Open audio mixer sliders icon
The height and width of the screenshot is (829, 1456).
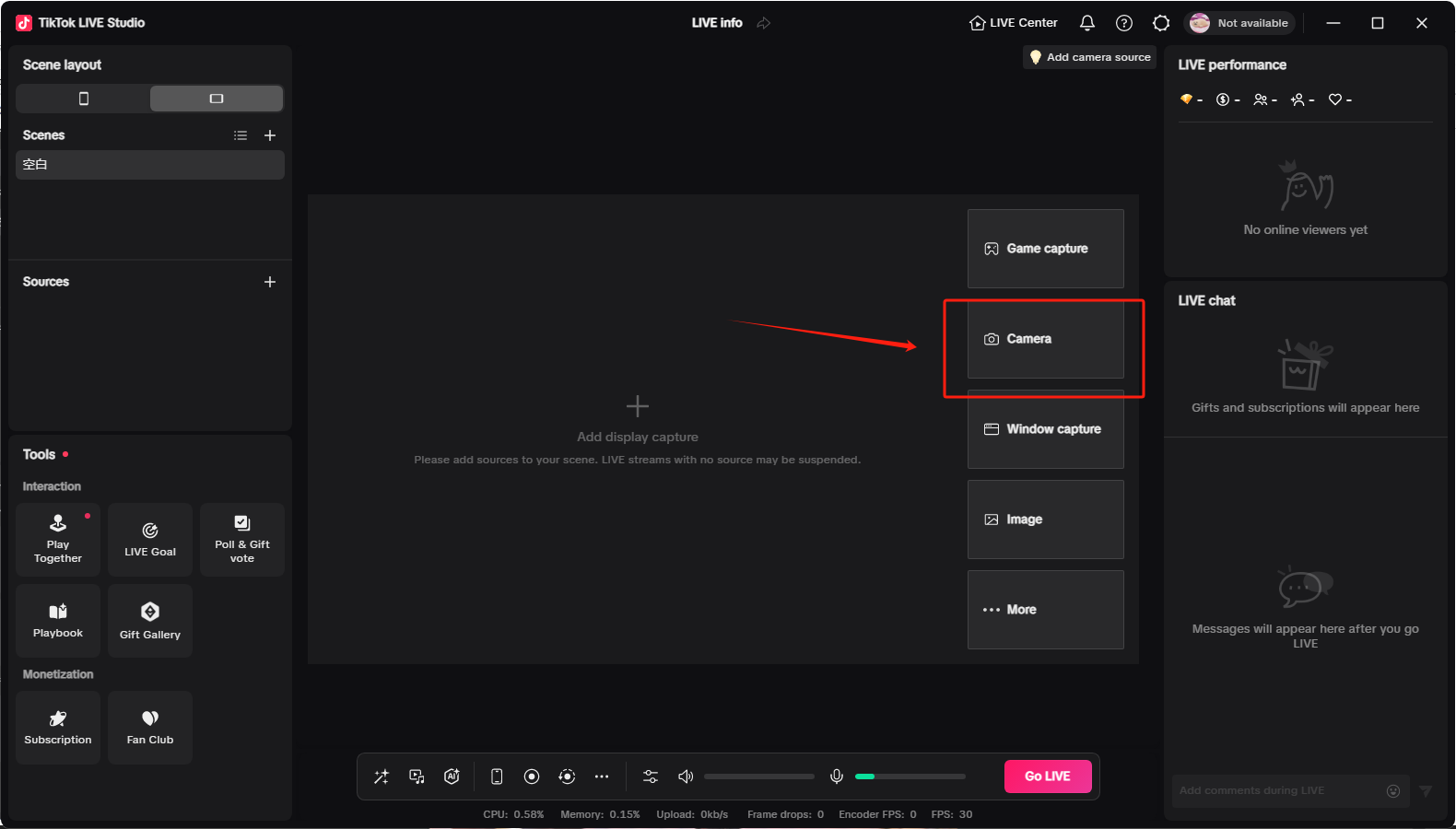[x=651, y=776]
